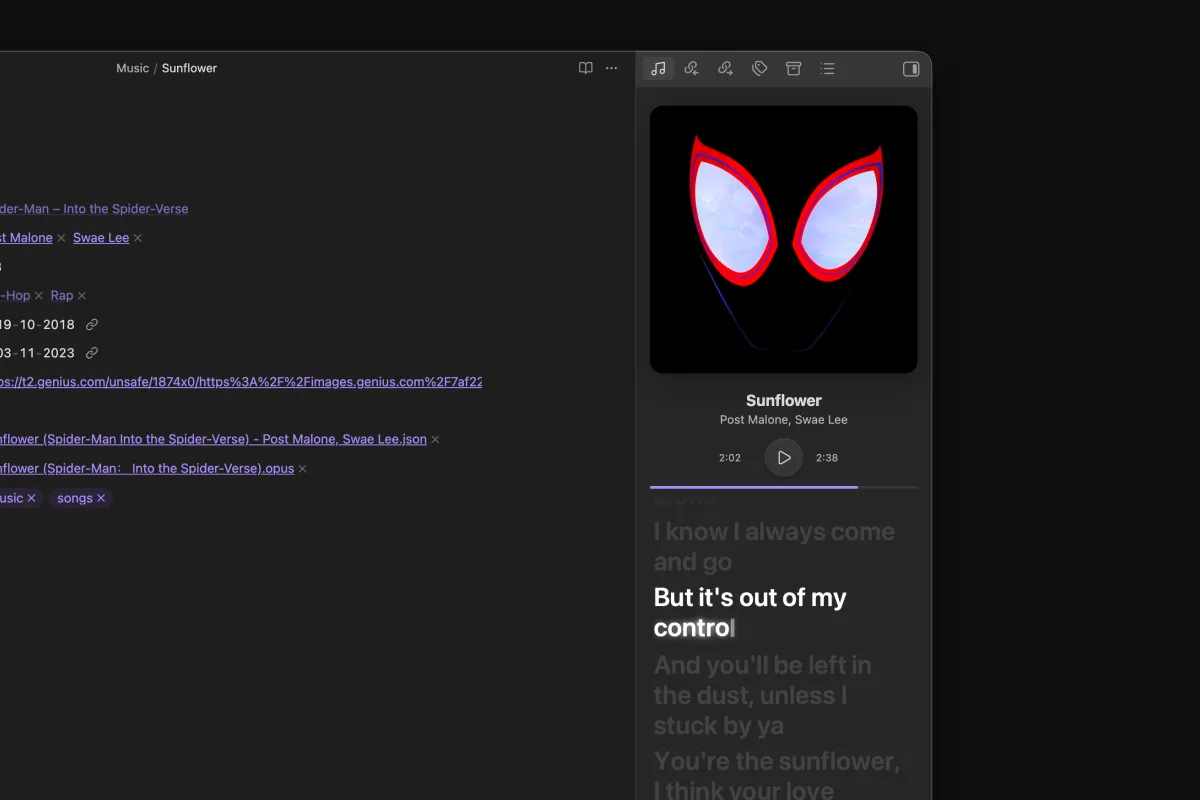
Task: Open the link icon beside 03-11-2023
Action: tap(92, 353)
